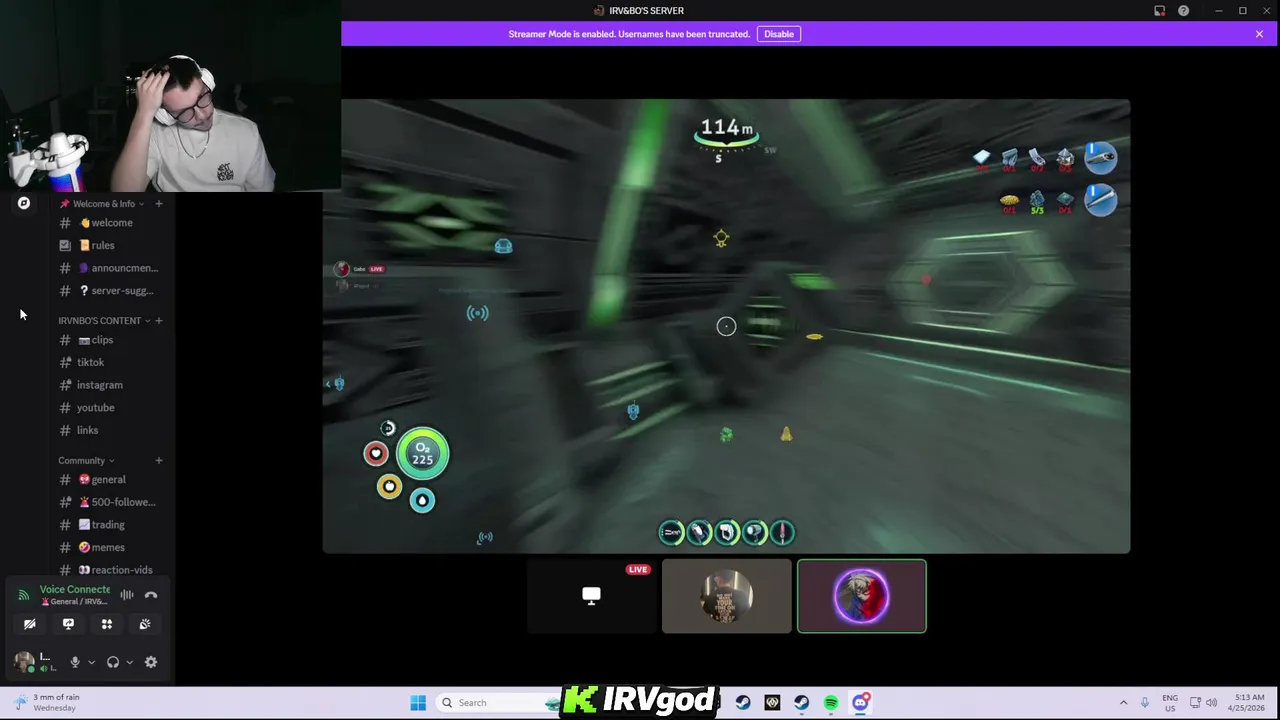Select the LIVE screen share tile

592,596
